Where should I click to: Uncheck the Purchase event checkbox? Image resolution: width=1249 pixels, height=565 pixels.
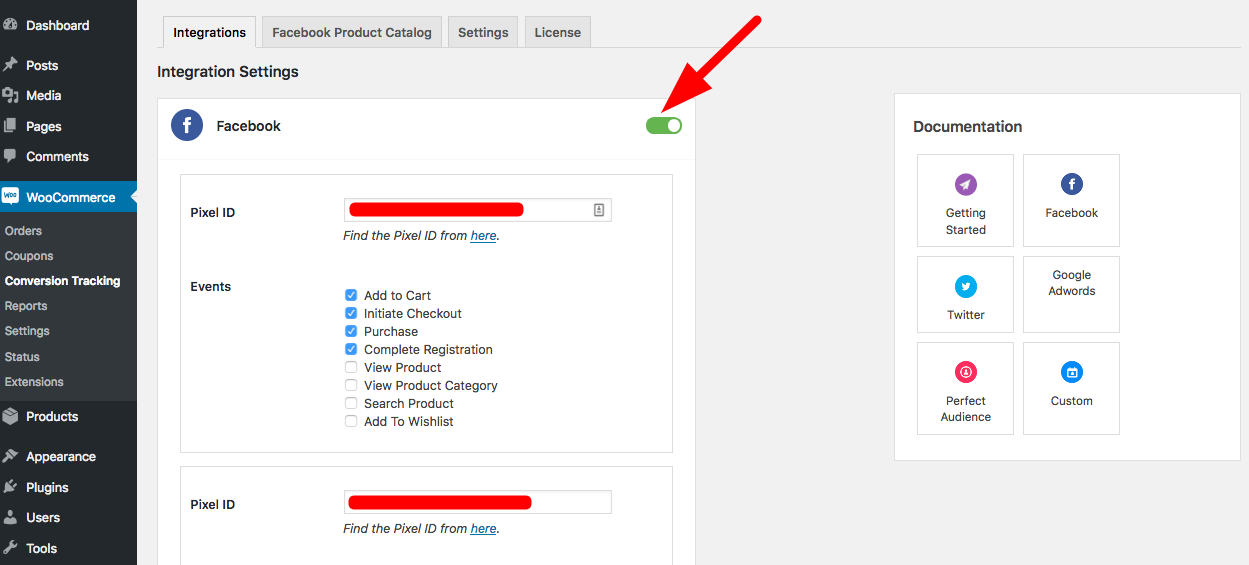click(351, 331)
